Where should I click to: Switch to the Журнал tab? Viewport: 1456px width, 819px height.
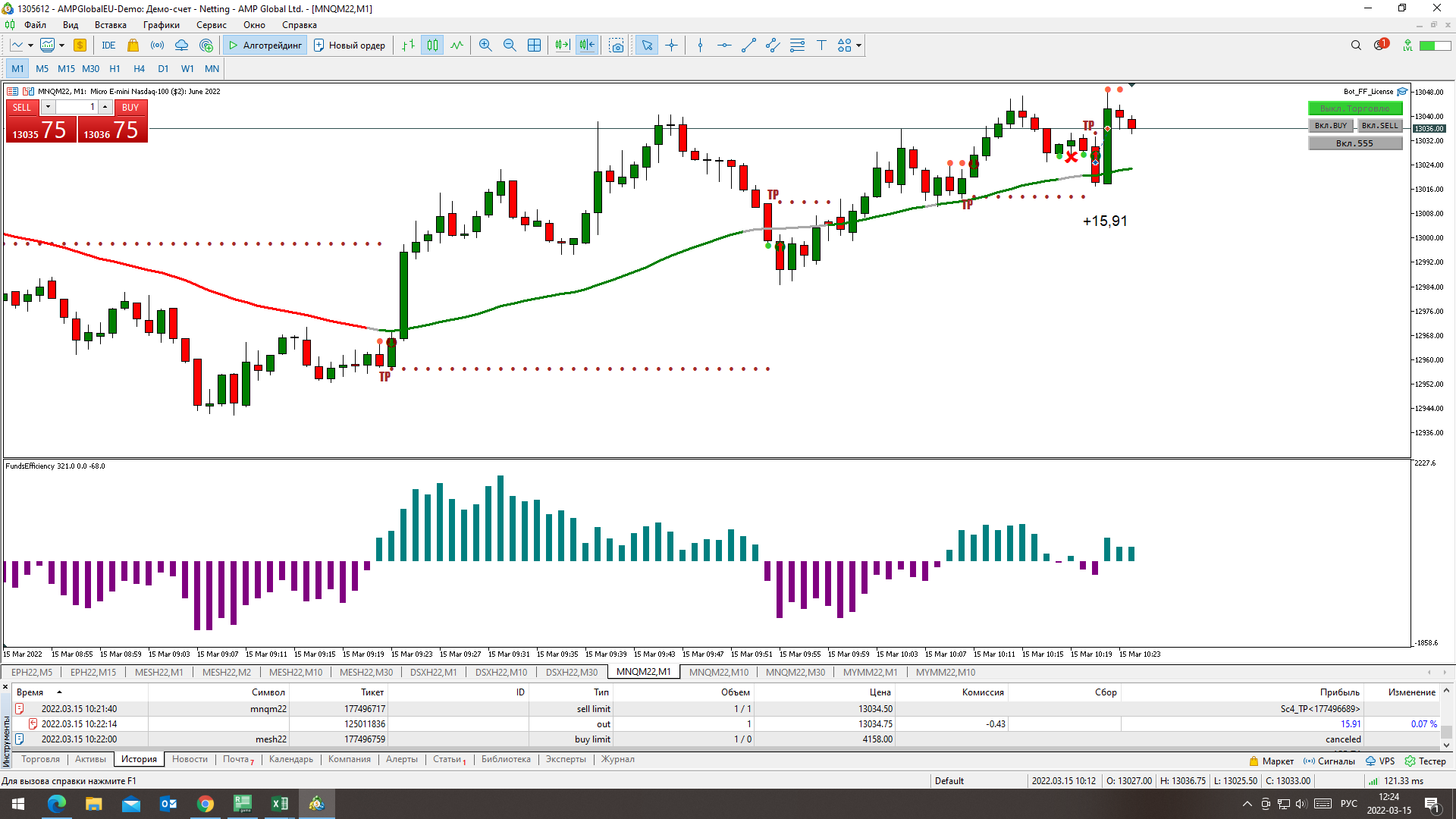point(618,759)
